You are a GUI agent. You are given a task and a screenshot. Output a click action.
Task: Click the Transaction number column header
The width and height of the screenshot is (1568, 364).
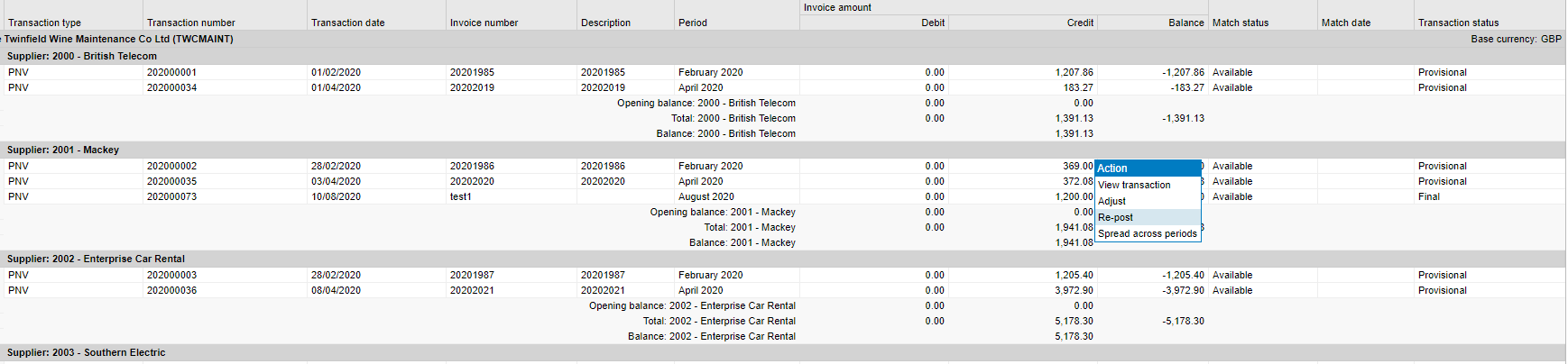[x=190, y=23]
